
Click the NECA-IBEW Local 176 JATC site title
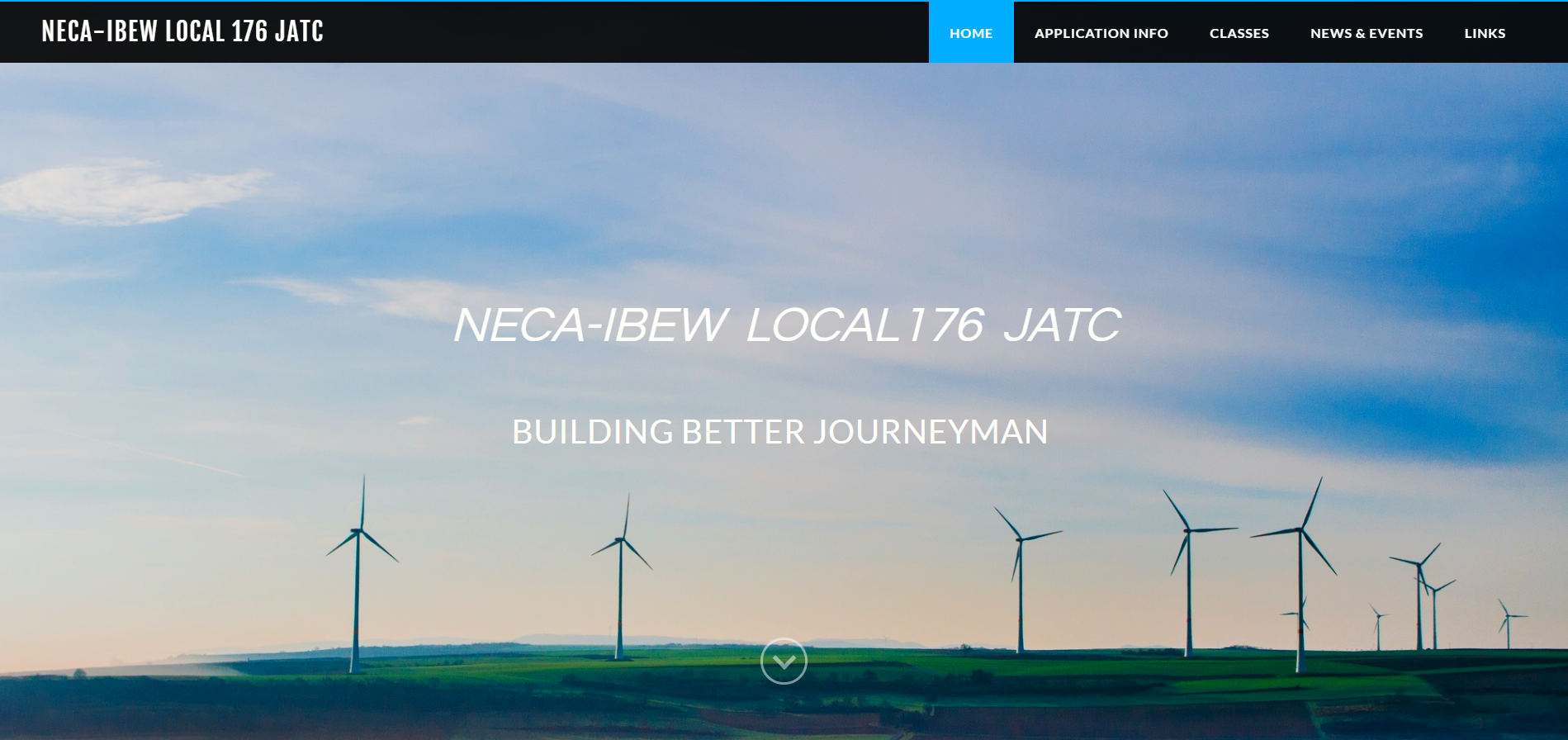tap(182, 31)
